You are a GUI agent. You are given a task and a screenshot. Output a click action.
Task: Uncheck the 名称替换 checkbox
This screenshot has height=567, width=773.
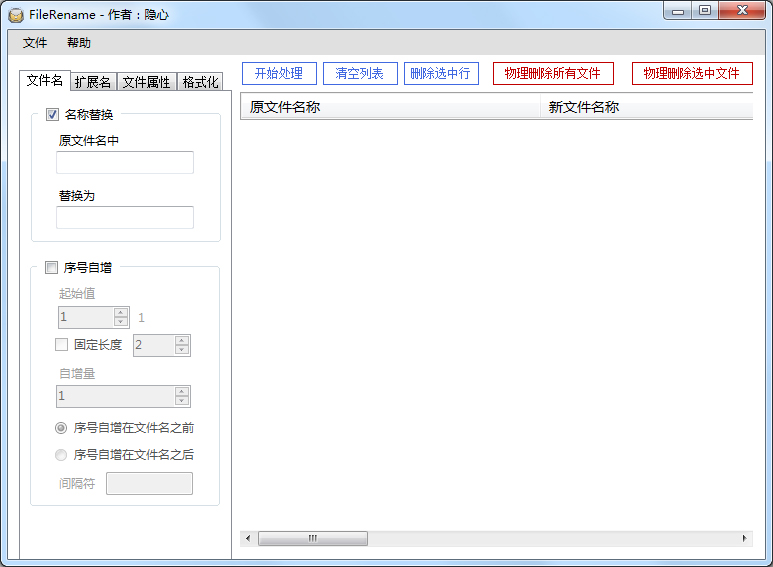[52, 114]
